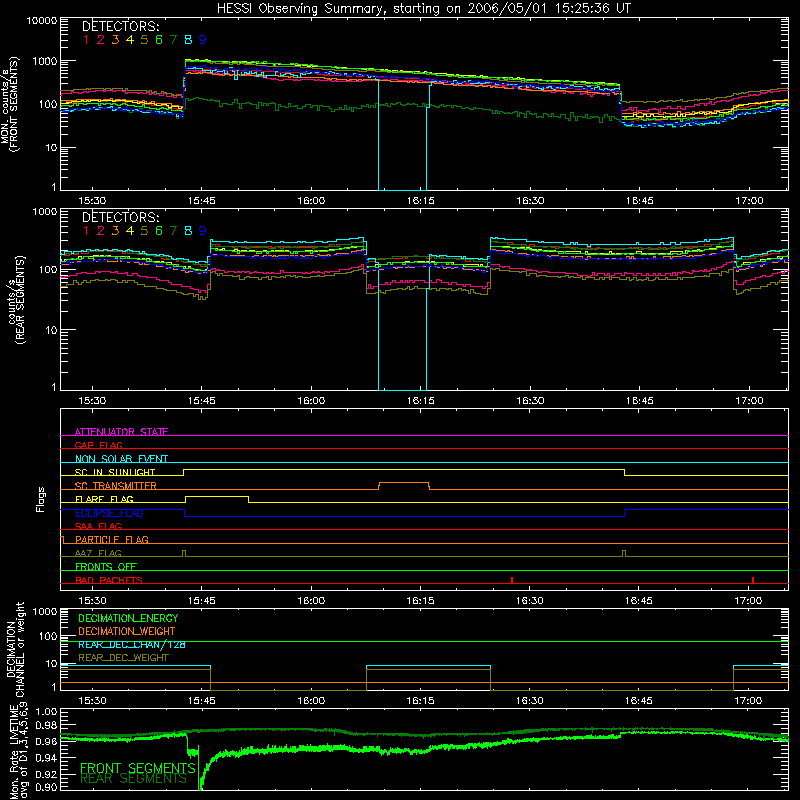
Task: Click the FLARE_FLAG label
Action: [104, 499]
